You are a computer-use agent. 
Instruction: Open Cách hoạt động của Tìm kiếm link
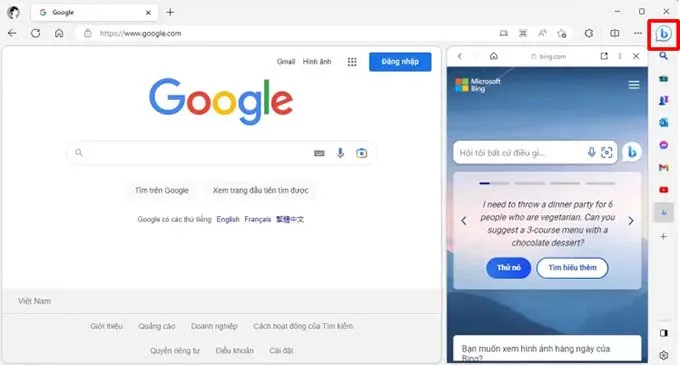click(x=303, y=326)
